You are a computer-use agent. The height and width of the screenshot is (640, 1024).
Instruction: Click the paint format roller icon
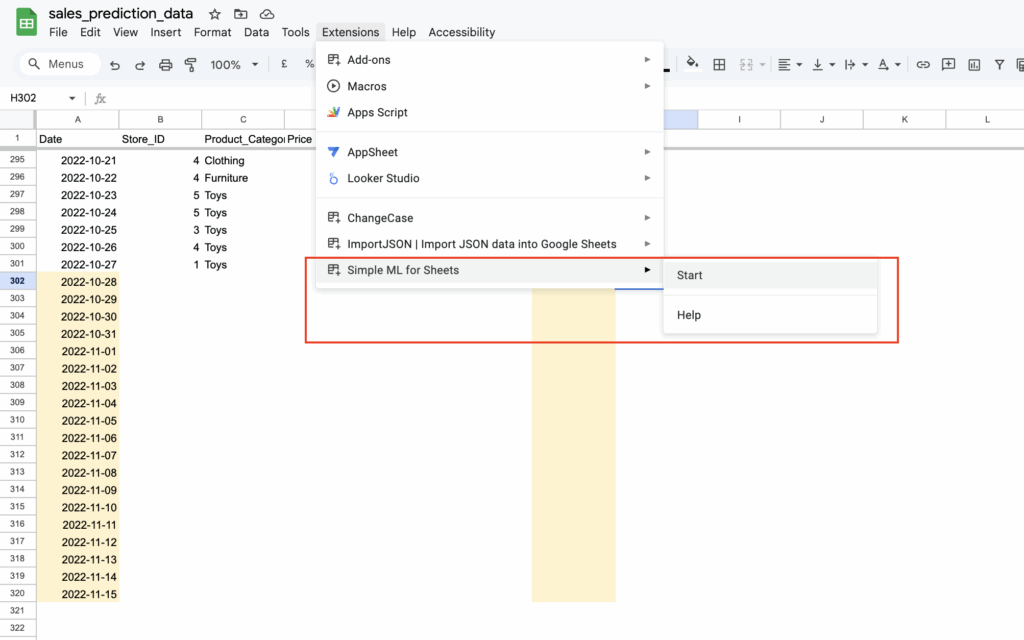coord(190,64)
